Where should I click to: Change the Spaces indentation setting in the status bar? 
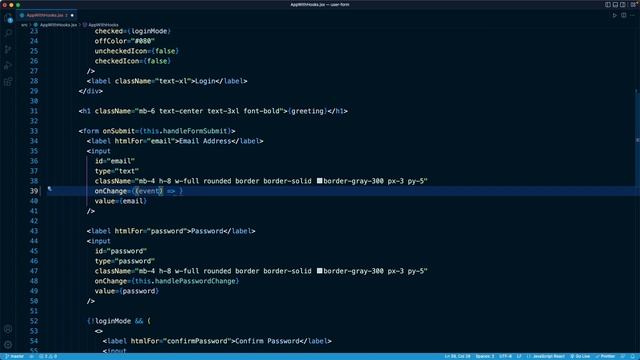(x=484, y=356)
